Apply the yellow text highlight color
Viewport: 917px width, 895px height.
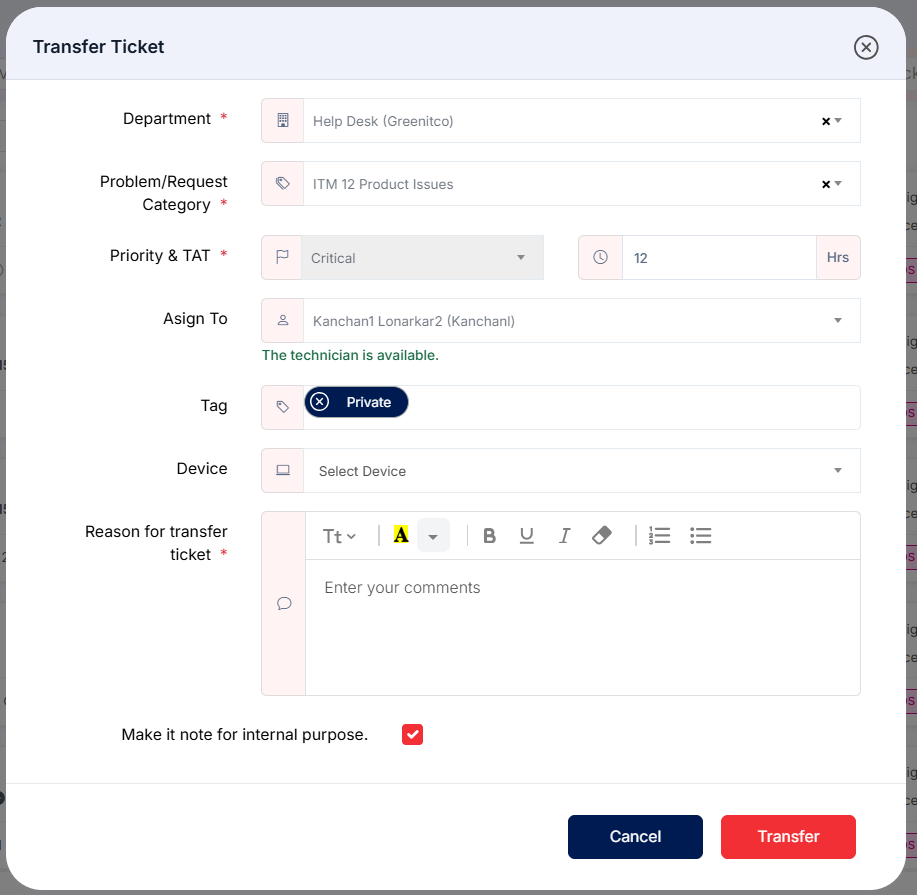[x=401, y=535]
